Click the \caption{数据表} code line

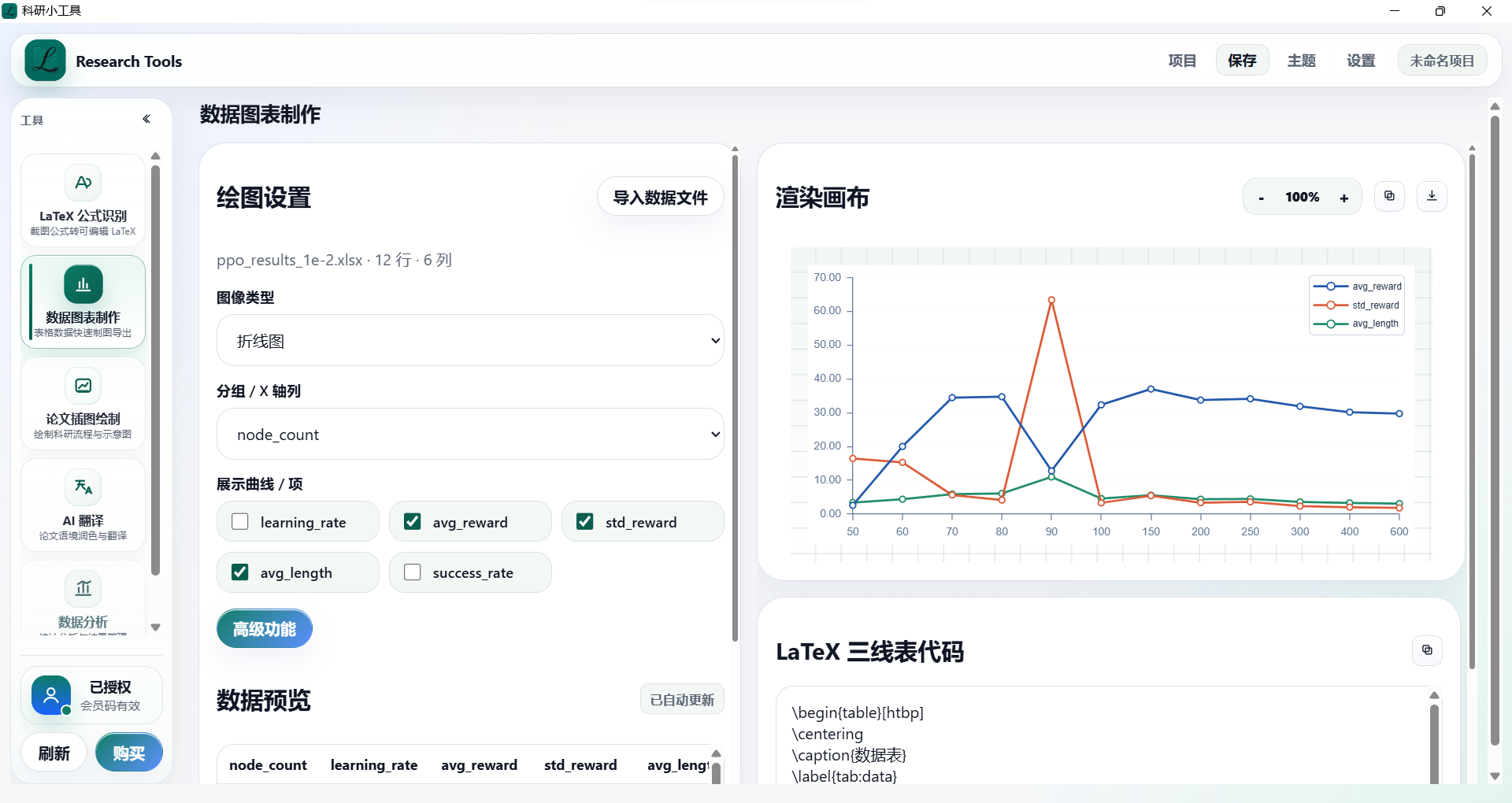[x=849, y=755]
